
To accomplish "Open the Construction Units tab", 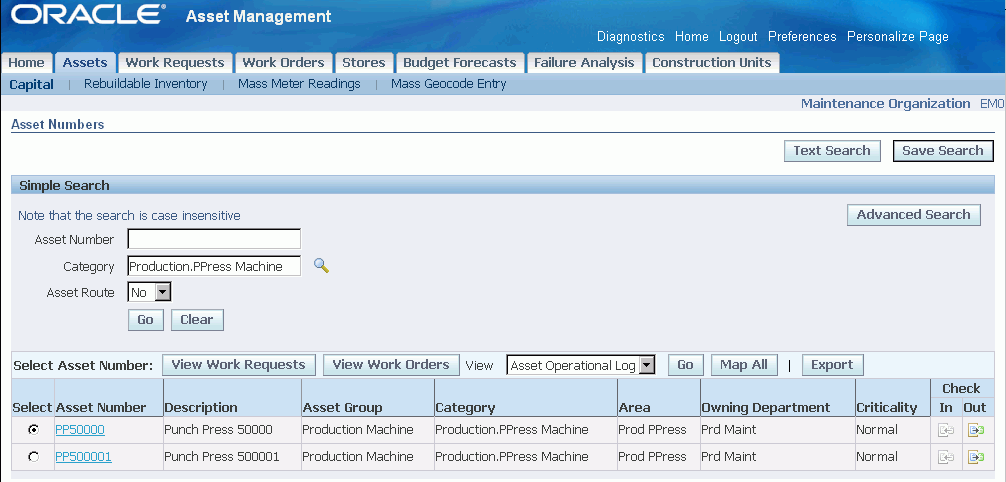I will pyautogui.click(x=712, y=63).
